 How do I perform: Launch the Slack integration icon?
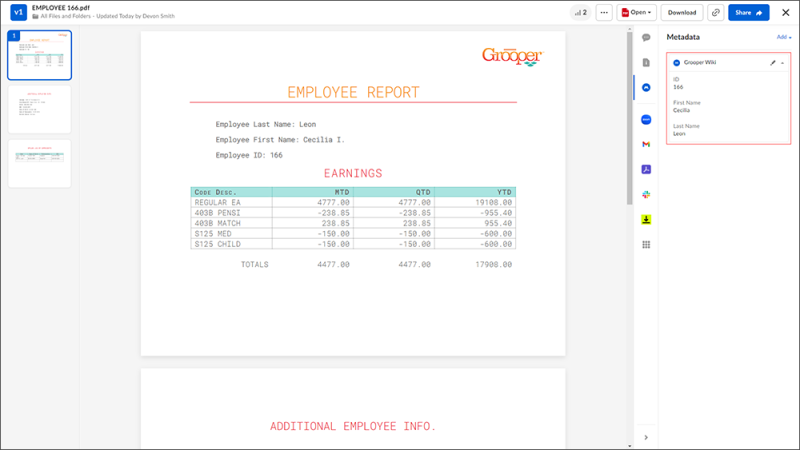646,194
